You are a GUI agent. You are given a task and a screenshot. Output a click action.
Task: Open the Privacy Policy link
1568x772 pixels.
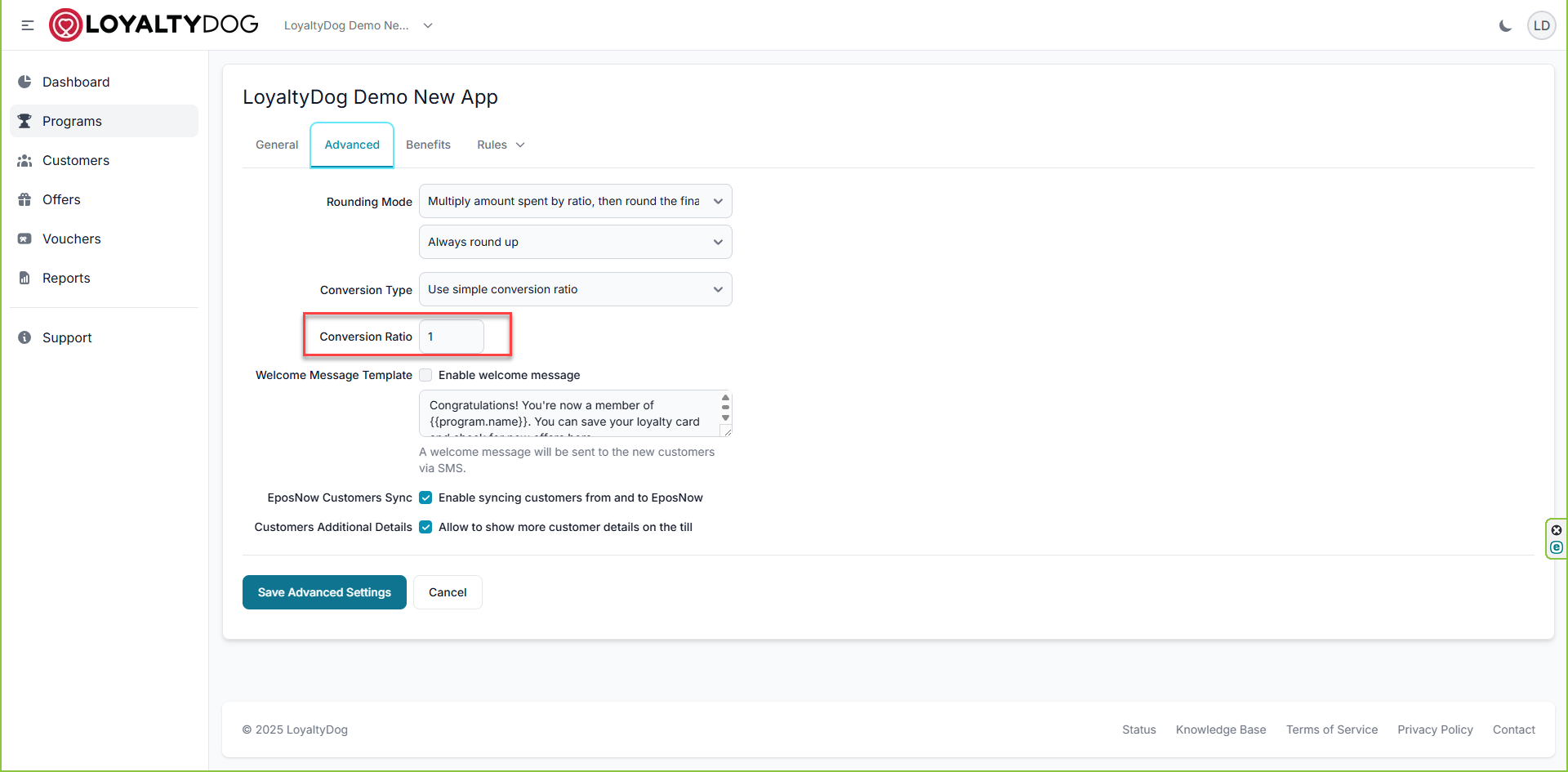click(1435, 730)
